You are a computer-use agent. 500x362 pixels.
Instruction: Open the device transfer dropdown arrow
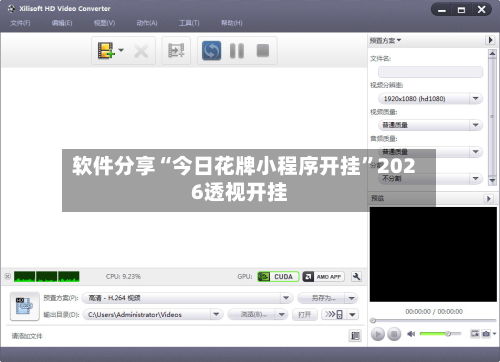[353, 314]
